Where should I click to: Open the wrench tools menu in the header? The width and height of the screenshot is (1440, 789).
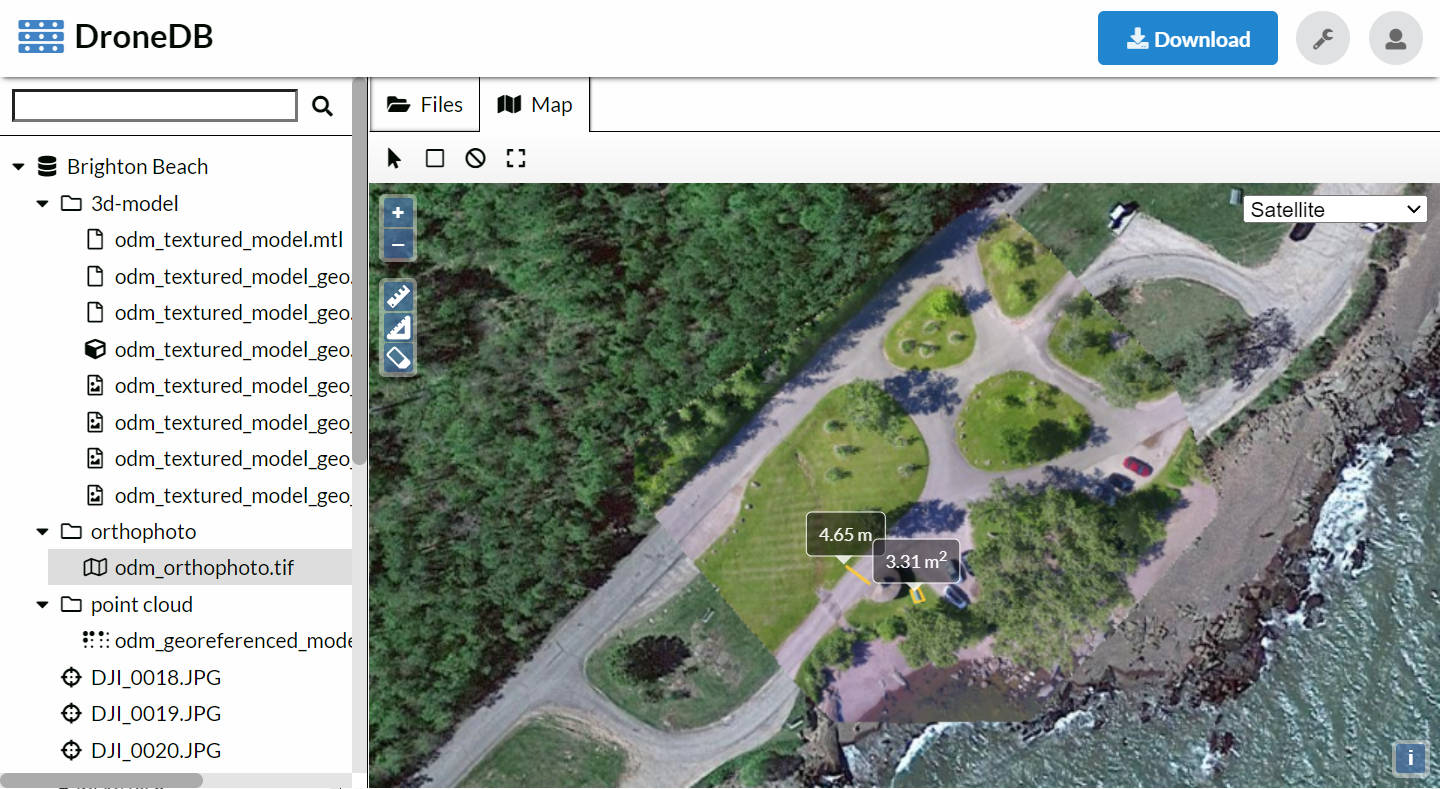[x=1322, y=38]
